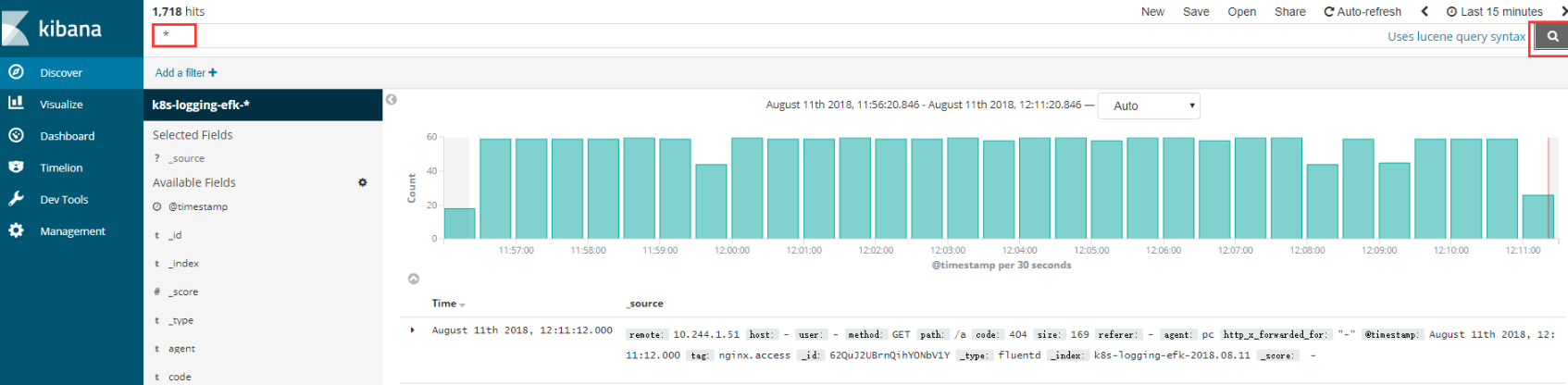Click the Dashboard nav label
Image resolution: width=1568 pixels, height=385 pixels.
tap(67, 135)
